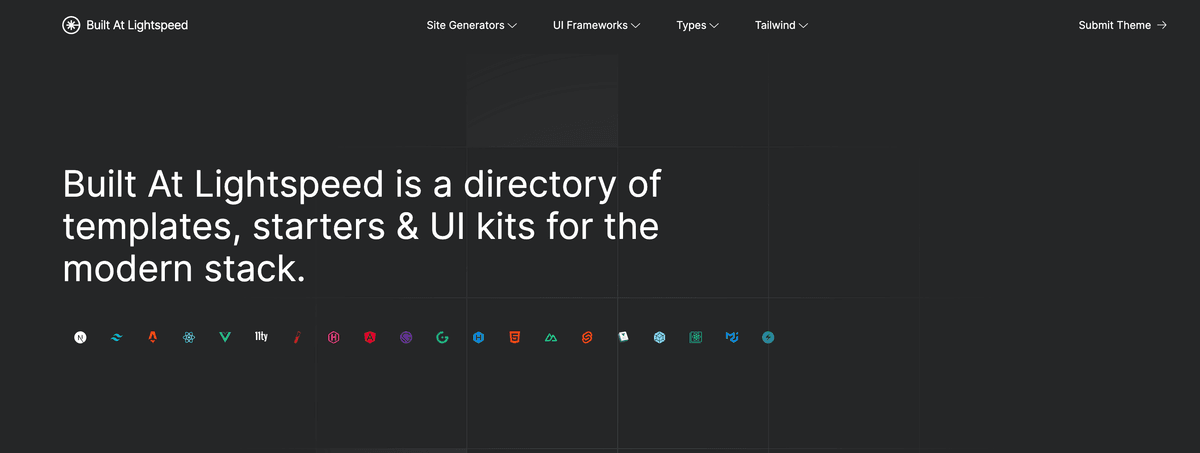Choose the Astro icon
The width and height of the screenshot is (1200, 453).
(x=152, y=338)
